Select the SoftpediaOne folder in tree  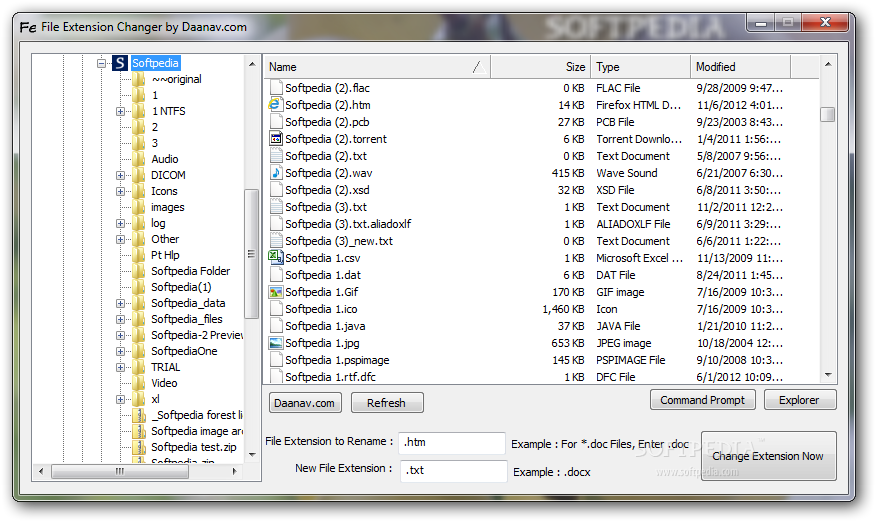click(184, 351)
